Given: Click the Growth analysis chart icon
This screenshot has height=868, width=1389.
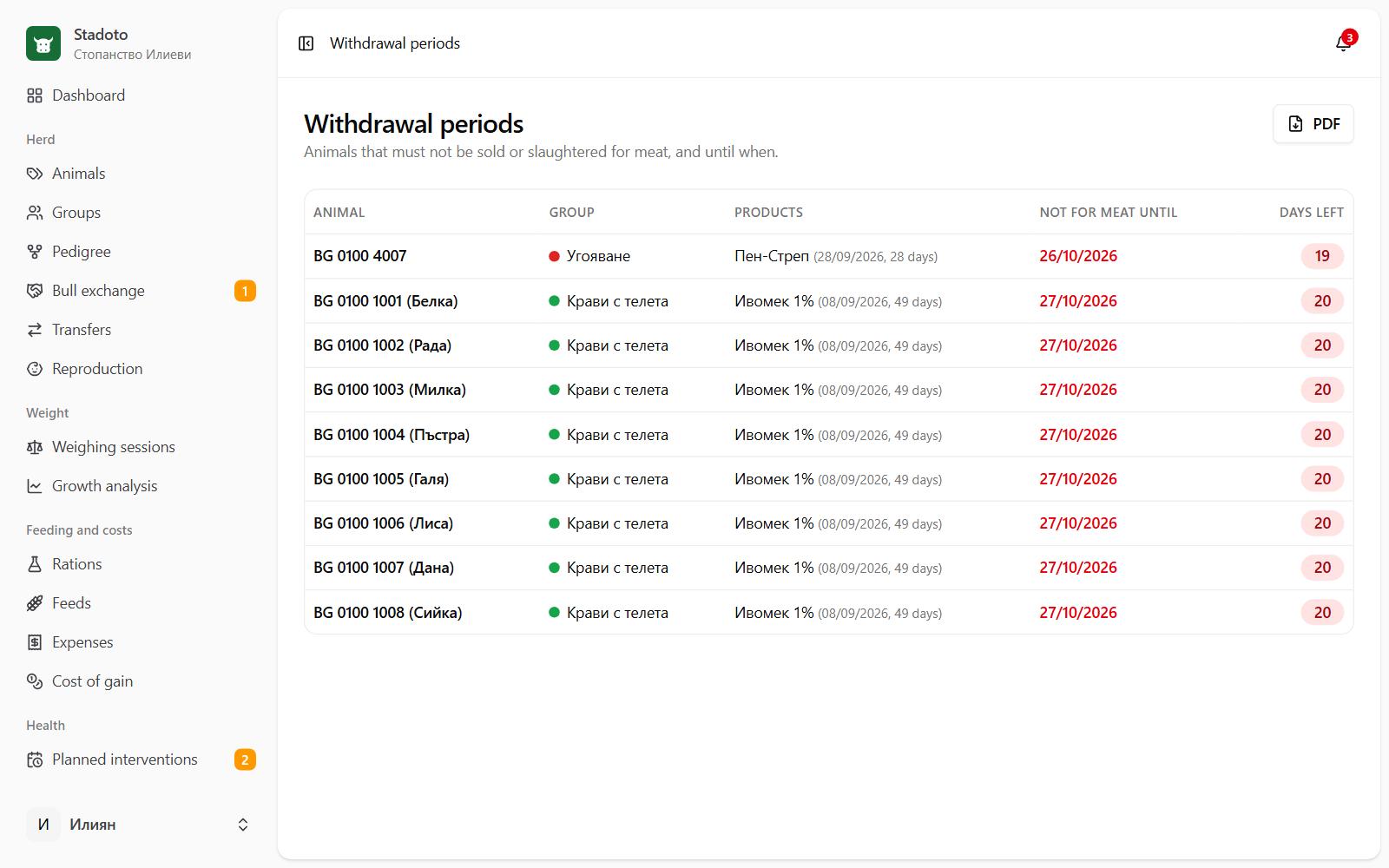Looking at the screenshot, I should pyautogui.click(x=35, y=486).
